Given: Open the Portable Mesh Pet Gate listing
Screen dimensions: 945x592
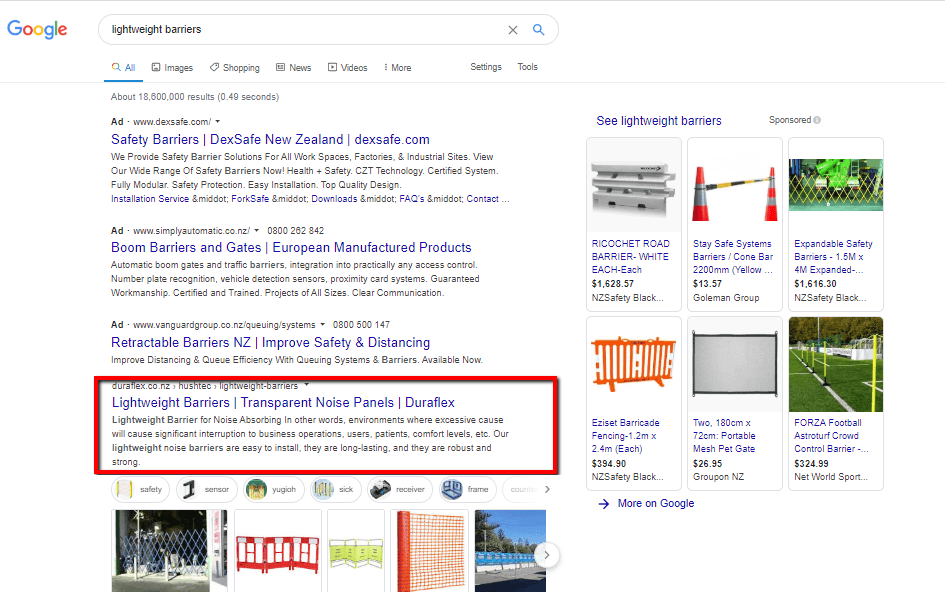Looking at the screenshot, I should (x=724, y=436).
